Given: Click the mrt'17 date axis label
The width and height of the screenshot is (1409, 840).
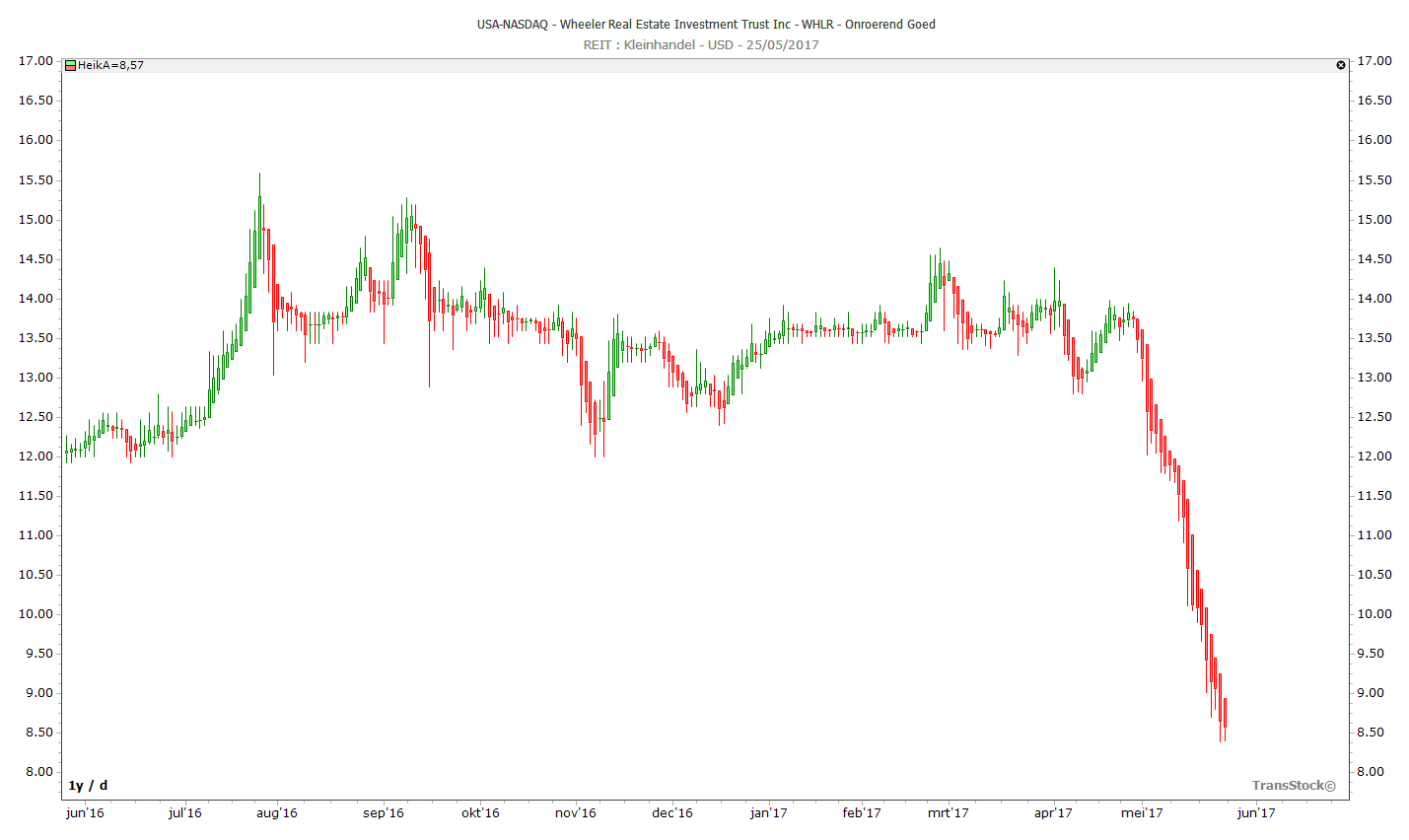Looking at the screenshot, I should click(x=949, y=813).
